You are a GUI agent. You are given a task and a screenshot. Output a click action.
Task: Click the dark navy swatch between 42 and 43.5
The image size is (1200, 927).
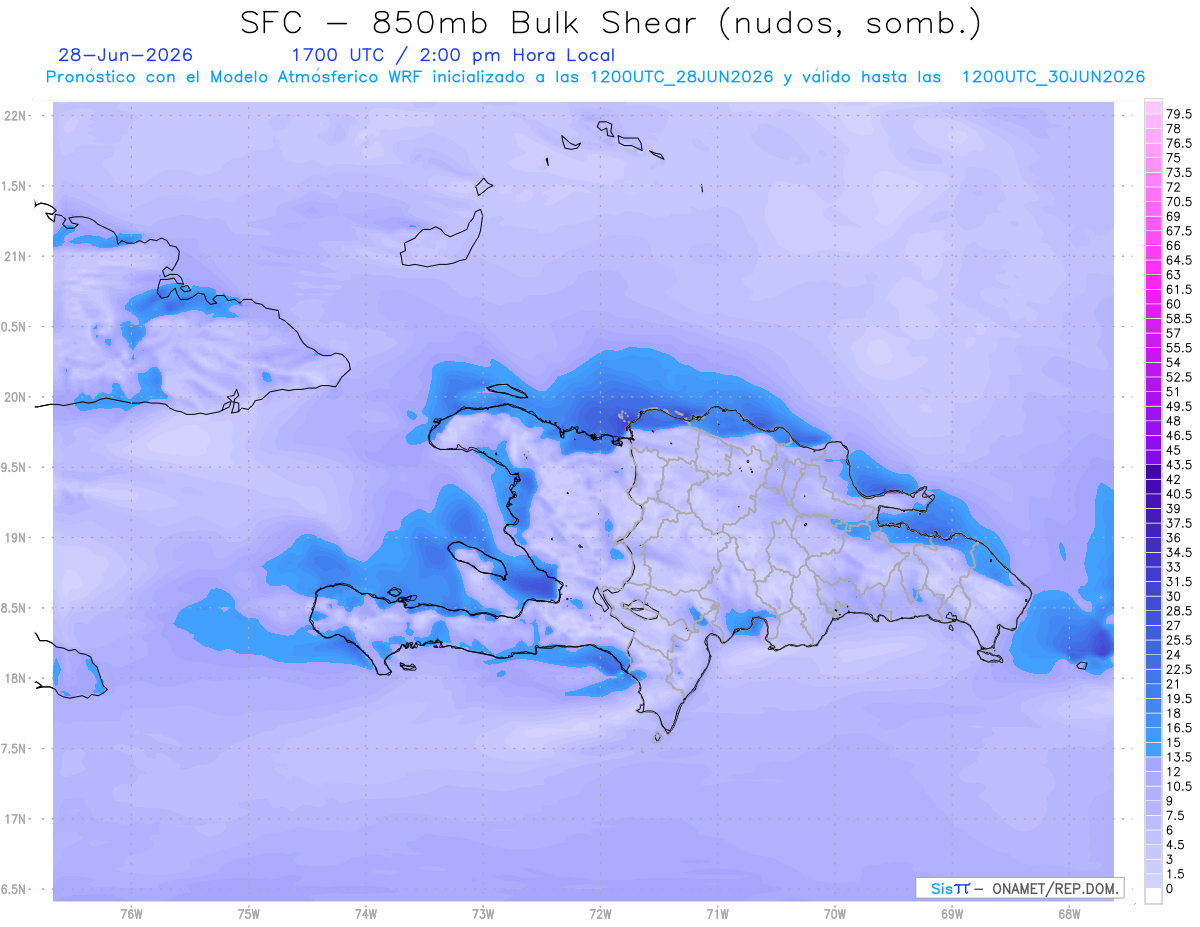click(x=1153, y=471)
